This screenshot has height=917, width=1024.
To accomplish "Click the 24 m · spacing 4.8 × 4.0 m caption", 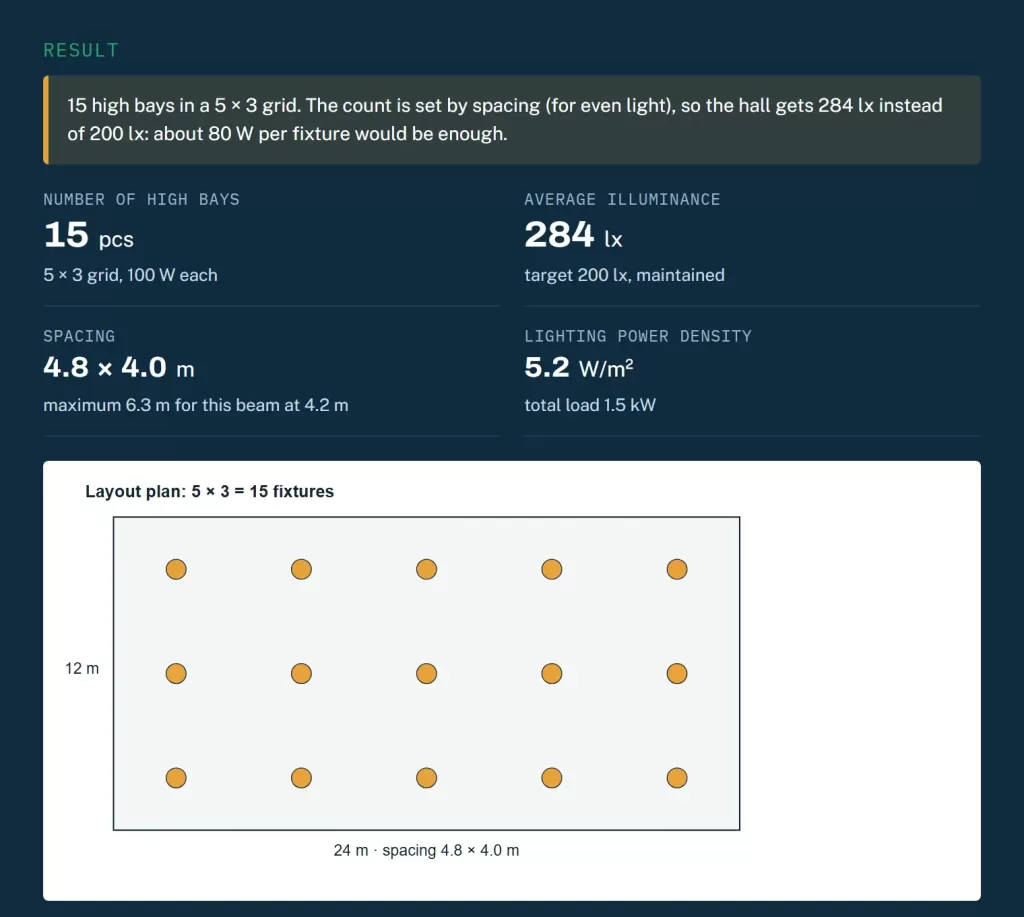I will 426,850.
